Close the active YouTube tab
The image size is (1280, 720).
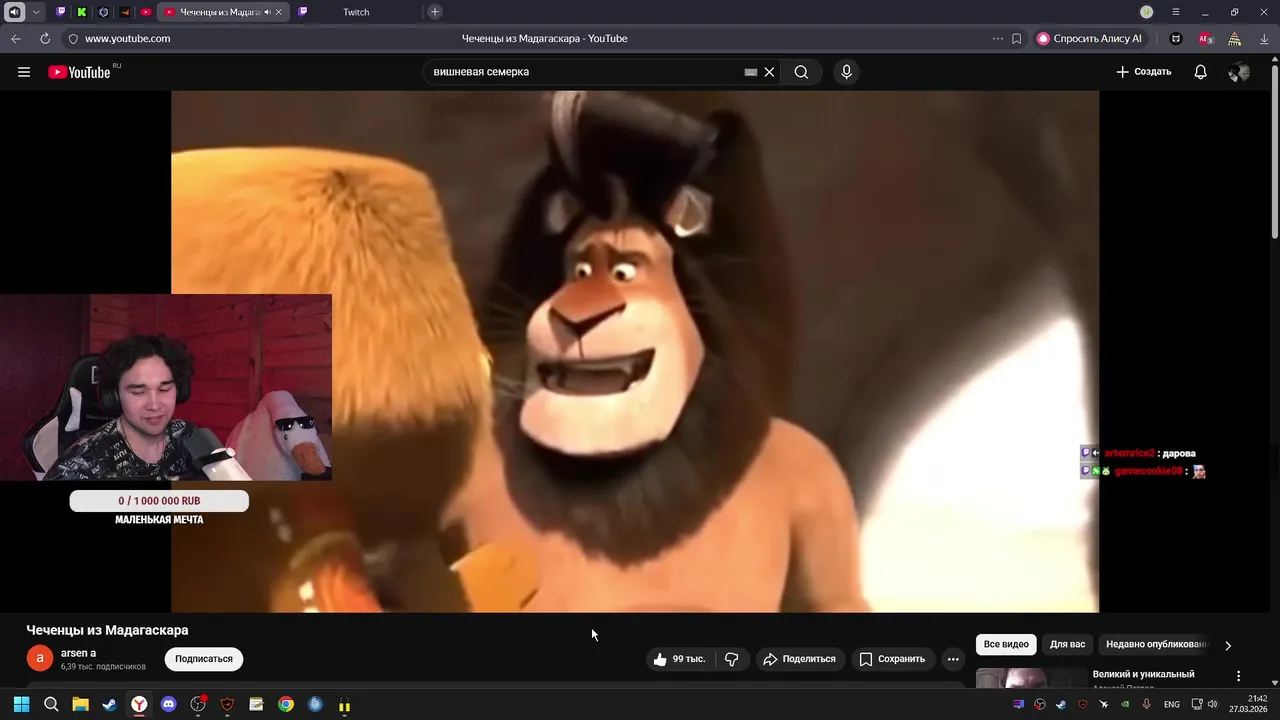pos(279,12)
